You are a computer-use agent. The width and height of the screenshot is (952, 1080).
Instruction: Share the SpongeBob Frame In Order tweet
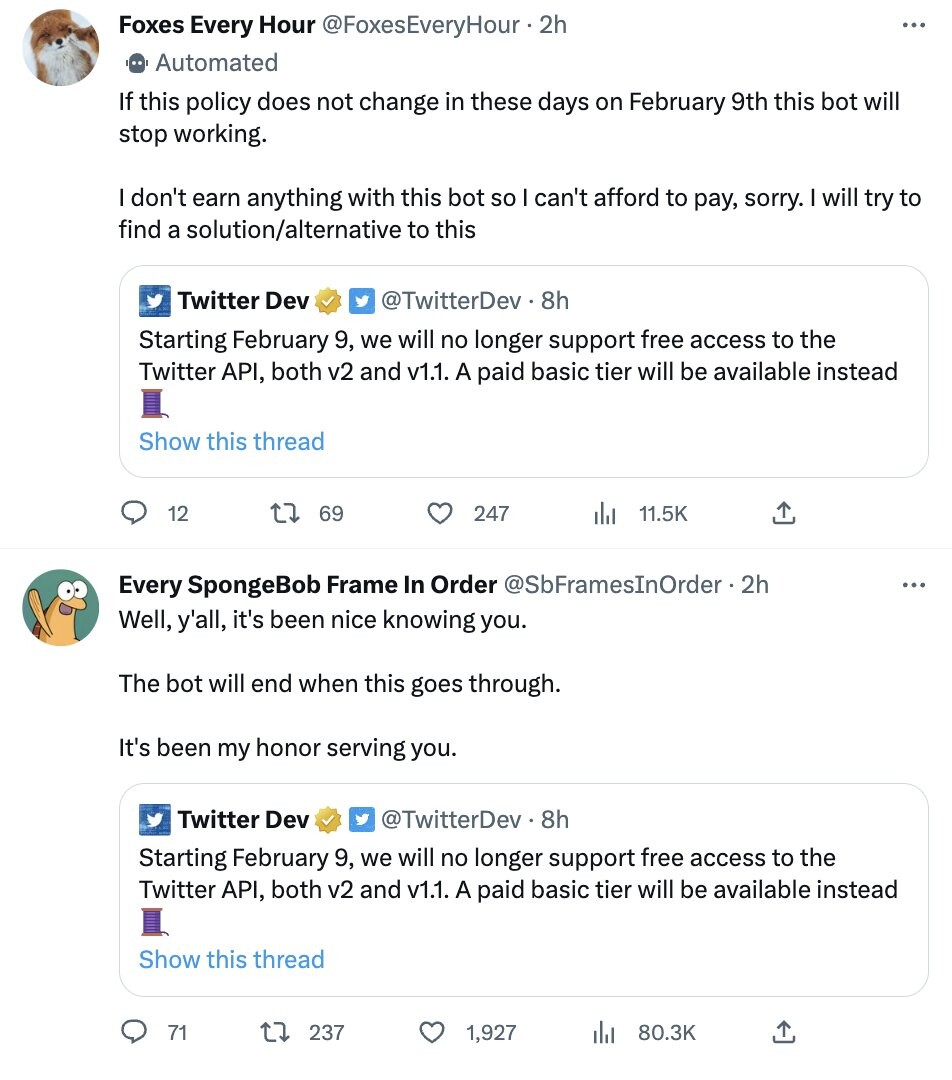(784, 1032)
